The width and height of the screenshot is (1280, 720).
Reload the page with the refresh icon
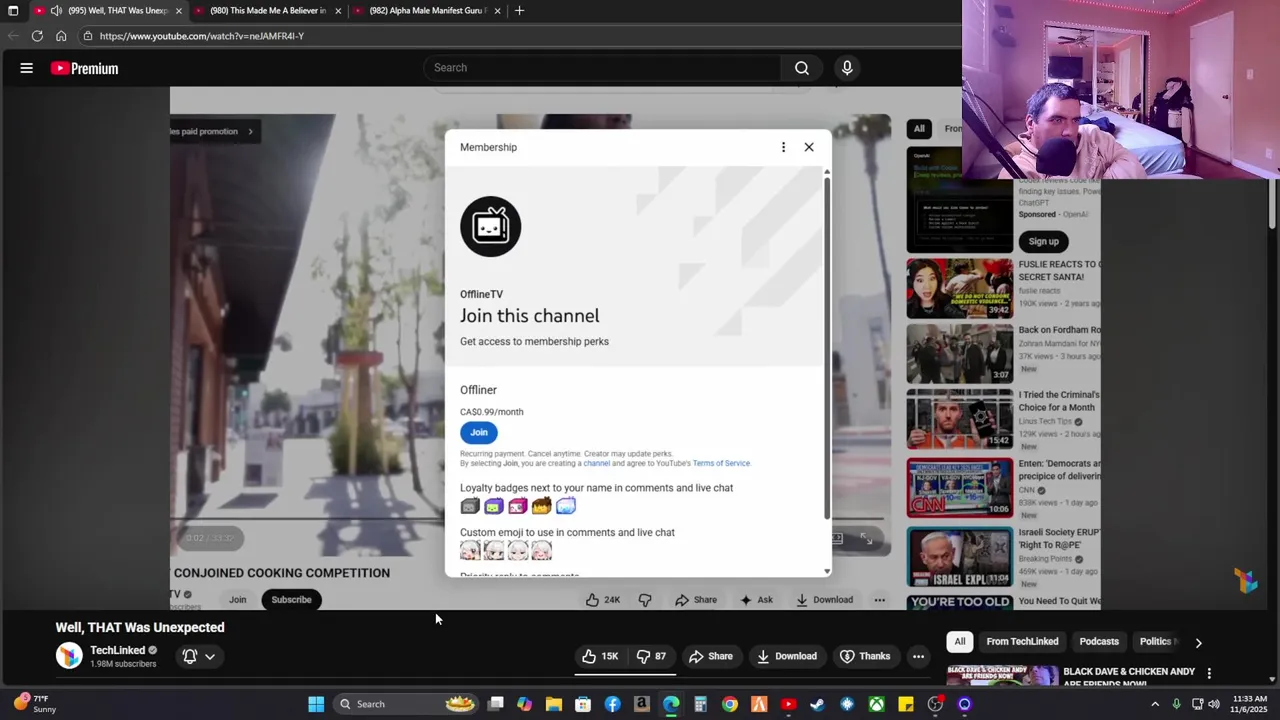click(37, 36)
